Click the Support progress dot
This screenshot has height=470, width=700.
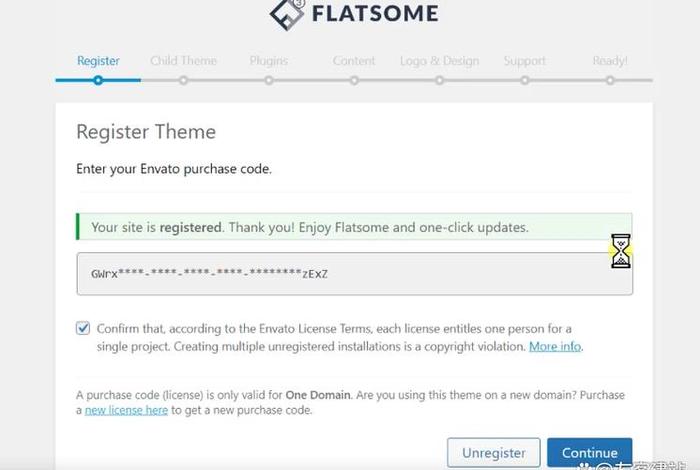pos(525,80)
